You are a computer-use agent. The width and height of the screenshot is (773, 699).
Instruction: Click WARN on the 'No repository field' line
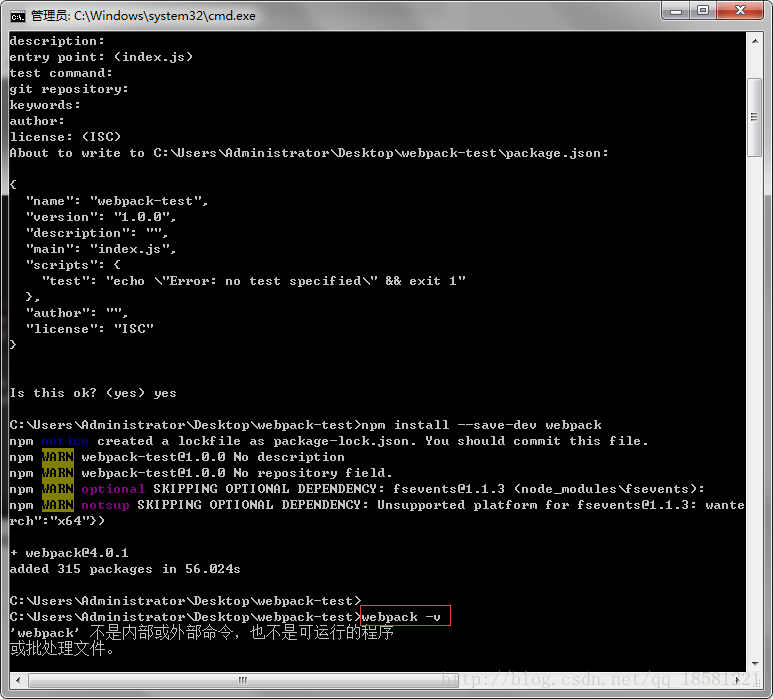click(58, 473)
